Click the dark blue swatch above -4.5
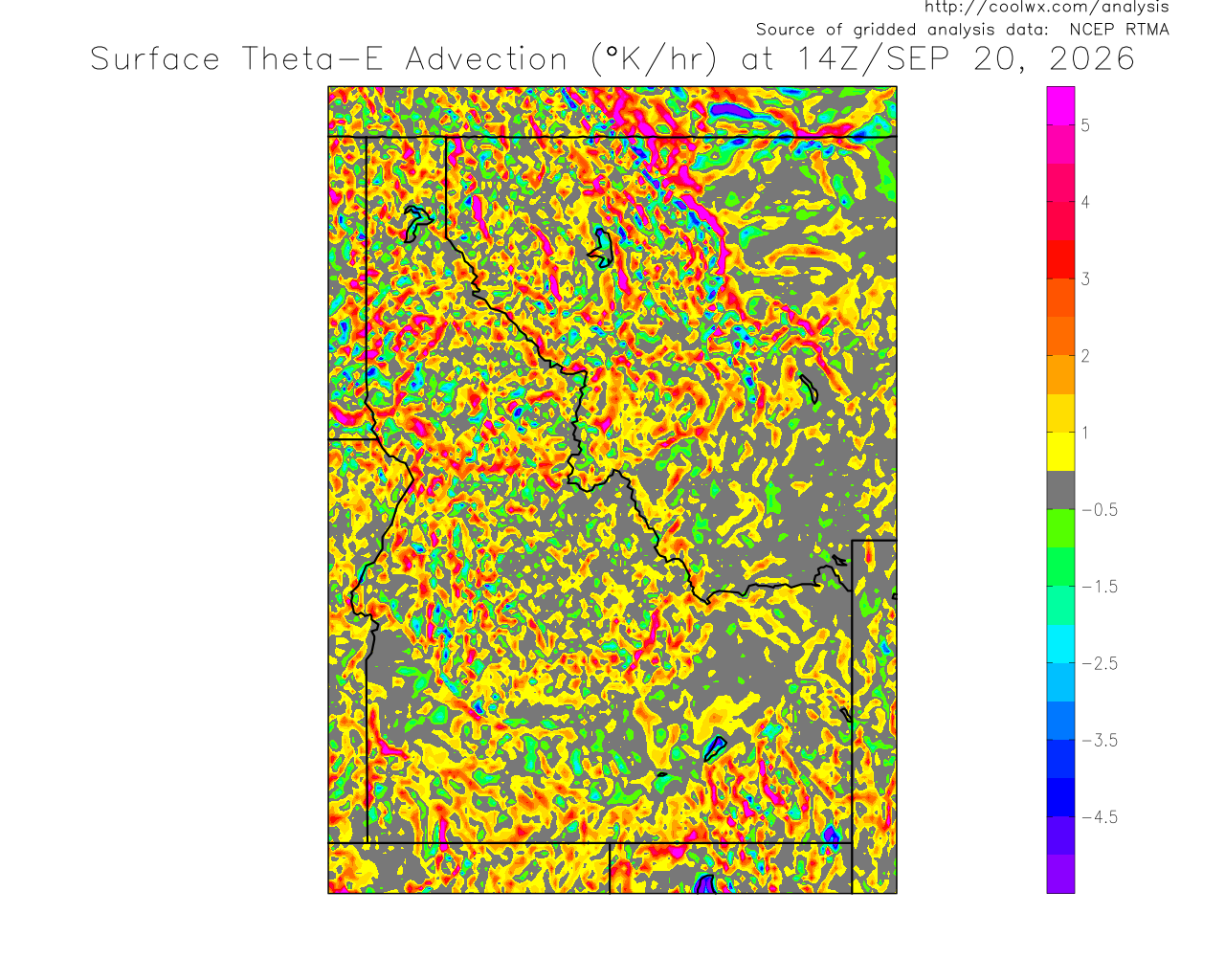 coord(1060,797)
